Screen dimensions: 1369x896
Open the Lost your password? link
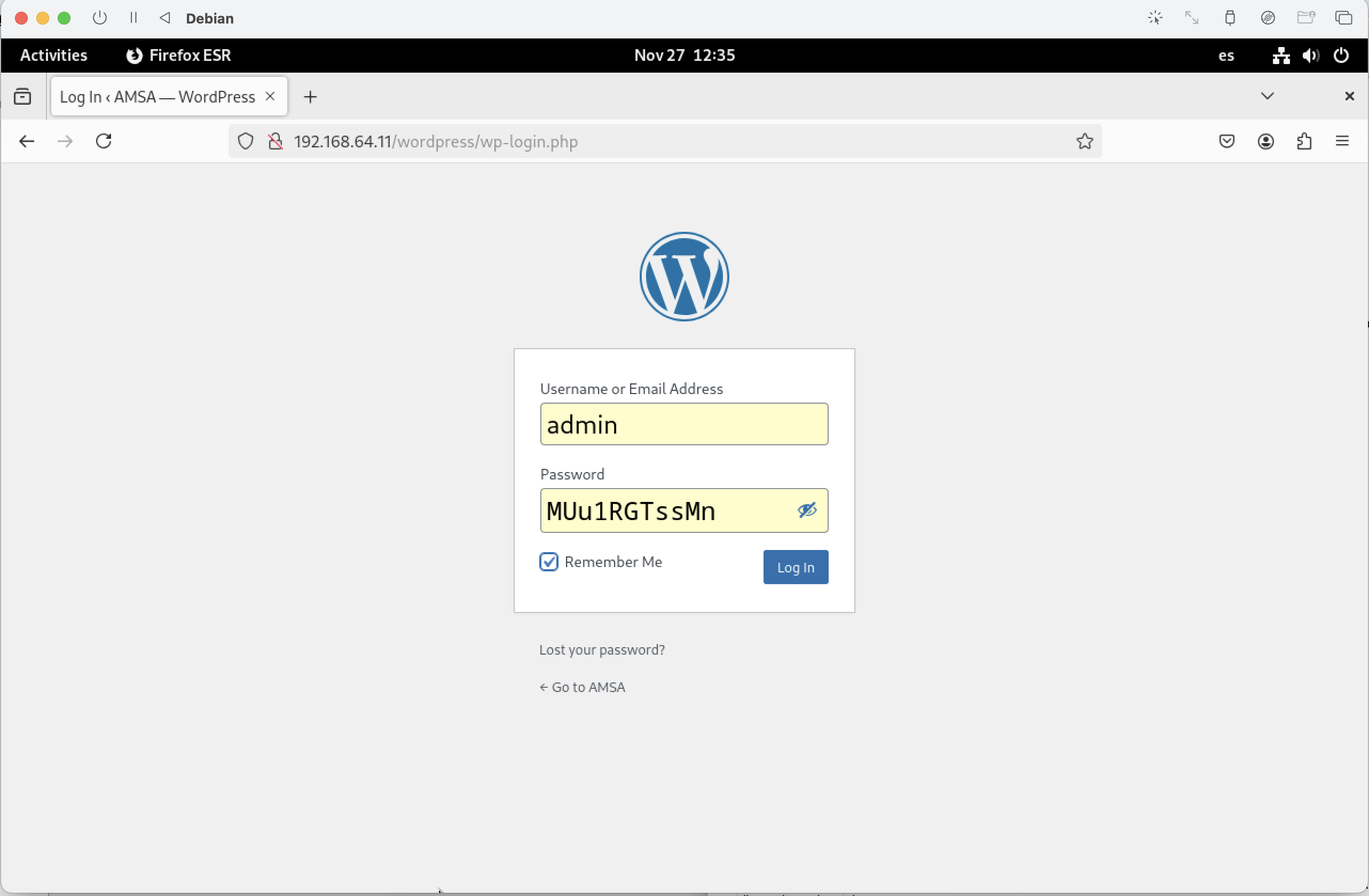pos(602,650)
